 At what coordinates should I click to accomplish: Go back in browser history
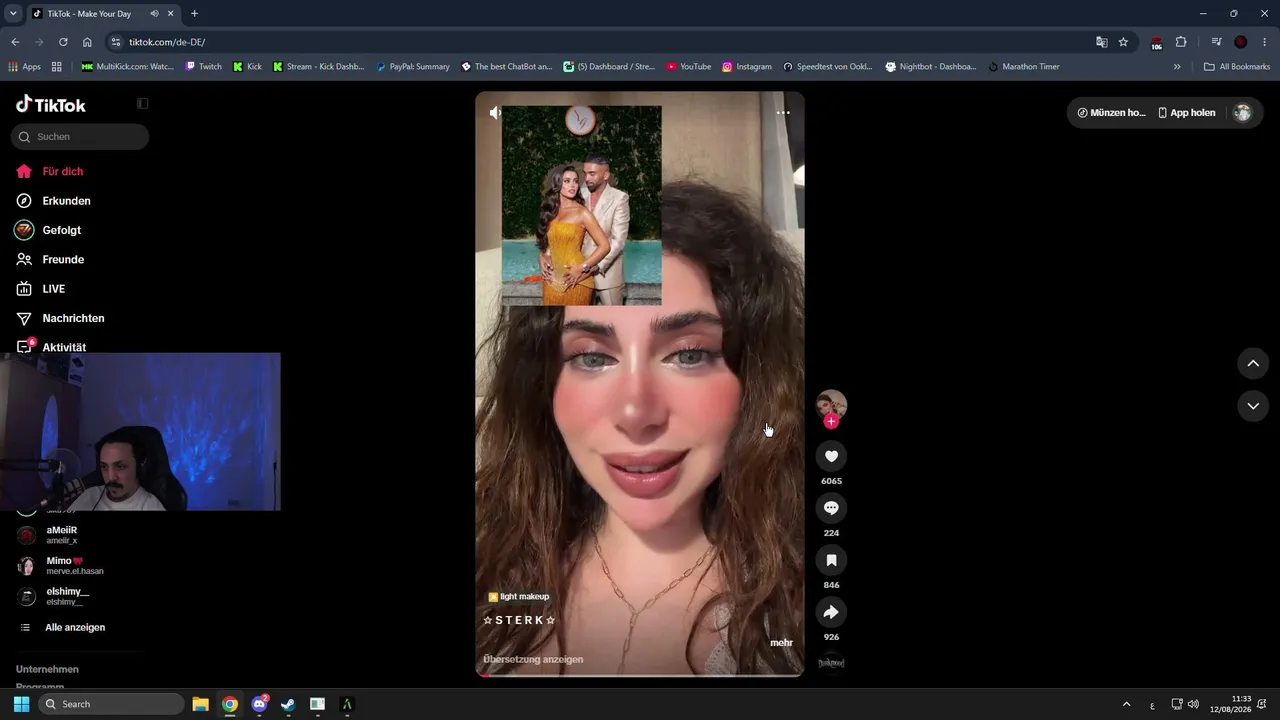click(15, 42)
